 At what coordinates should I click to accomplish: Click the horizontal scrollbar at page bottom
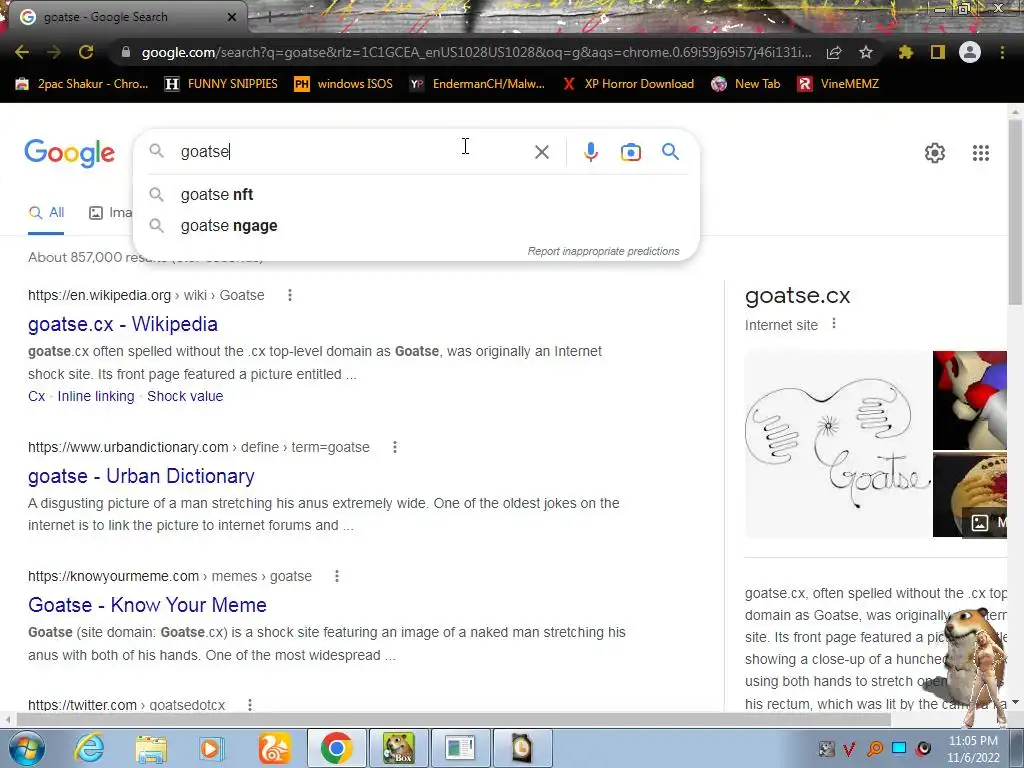[453, 720]
